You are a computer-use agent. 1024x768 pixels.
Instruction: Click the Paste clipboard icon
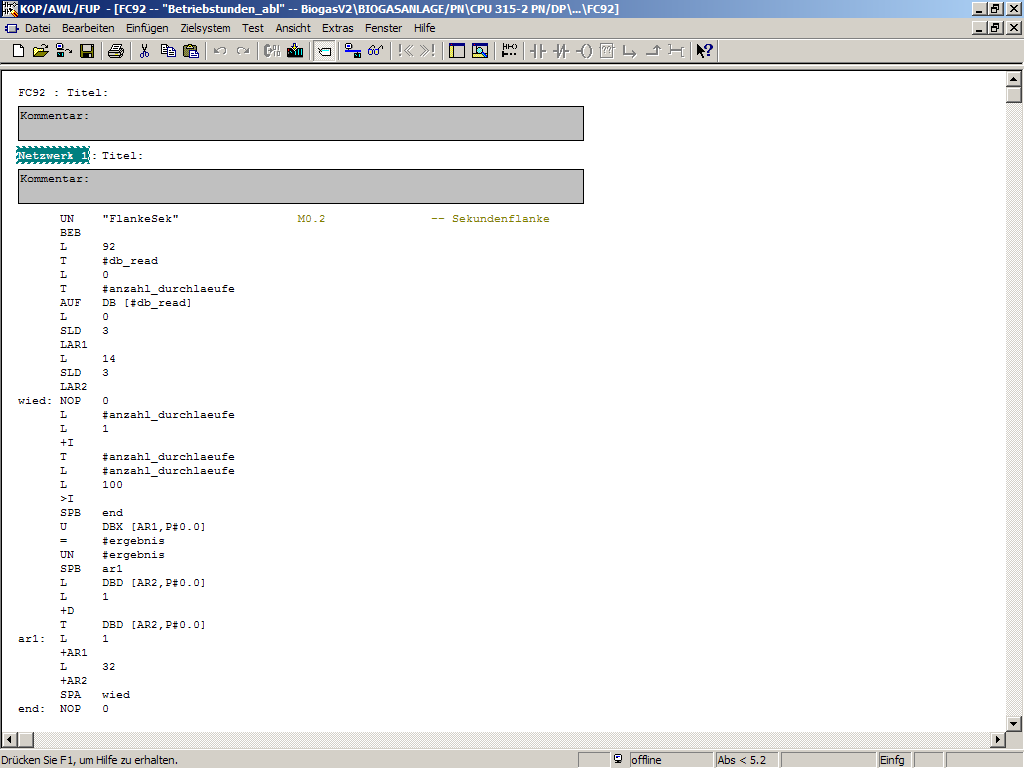[190, 51]
